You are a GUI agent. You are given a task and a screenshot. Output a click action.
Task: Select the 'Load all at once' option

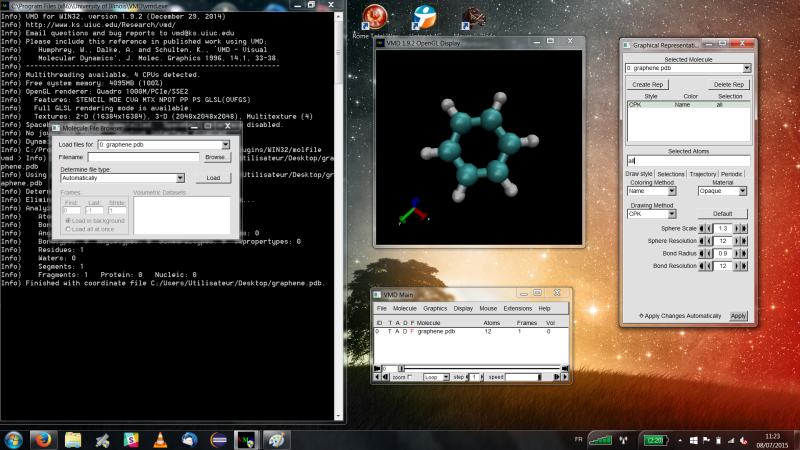click(68, 229)
